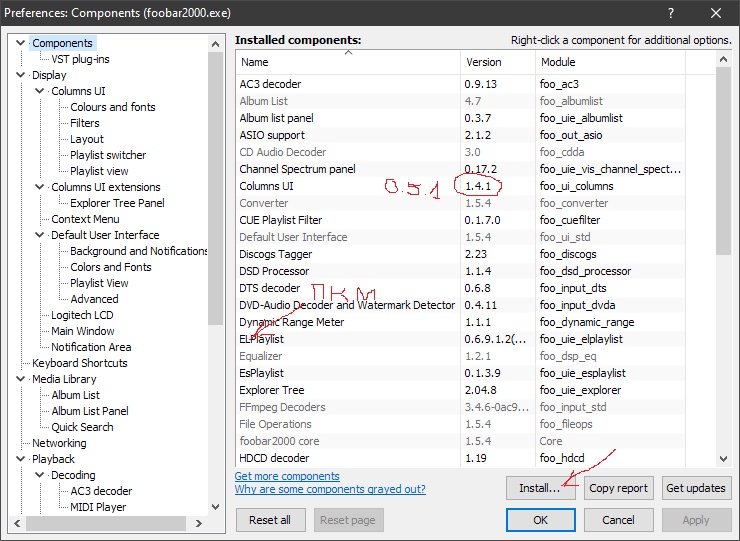Sort components by Name column header
This screenshot has width=740, height=541.
tap(347, 62)
